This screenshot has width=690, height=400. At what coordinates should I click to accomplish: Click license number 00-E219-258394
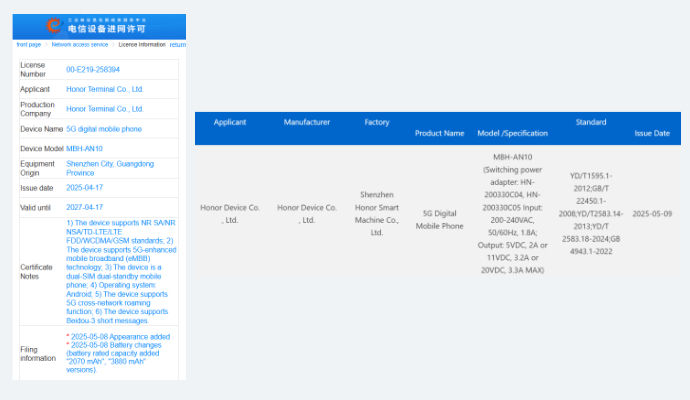tap(93, 70)
